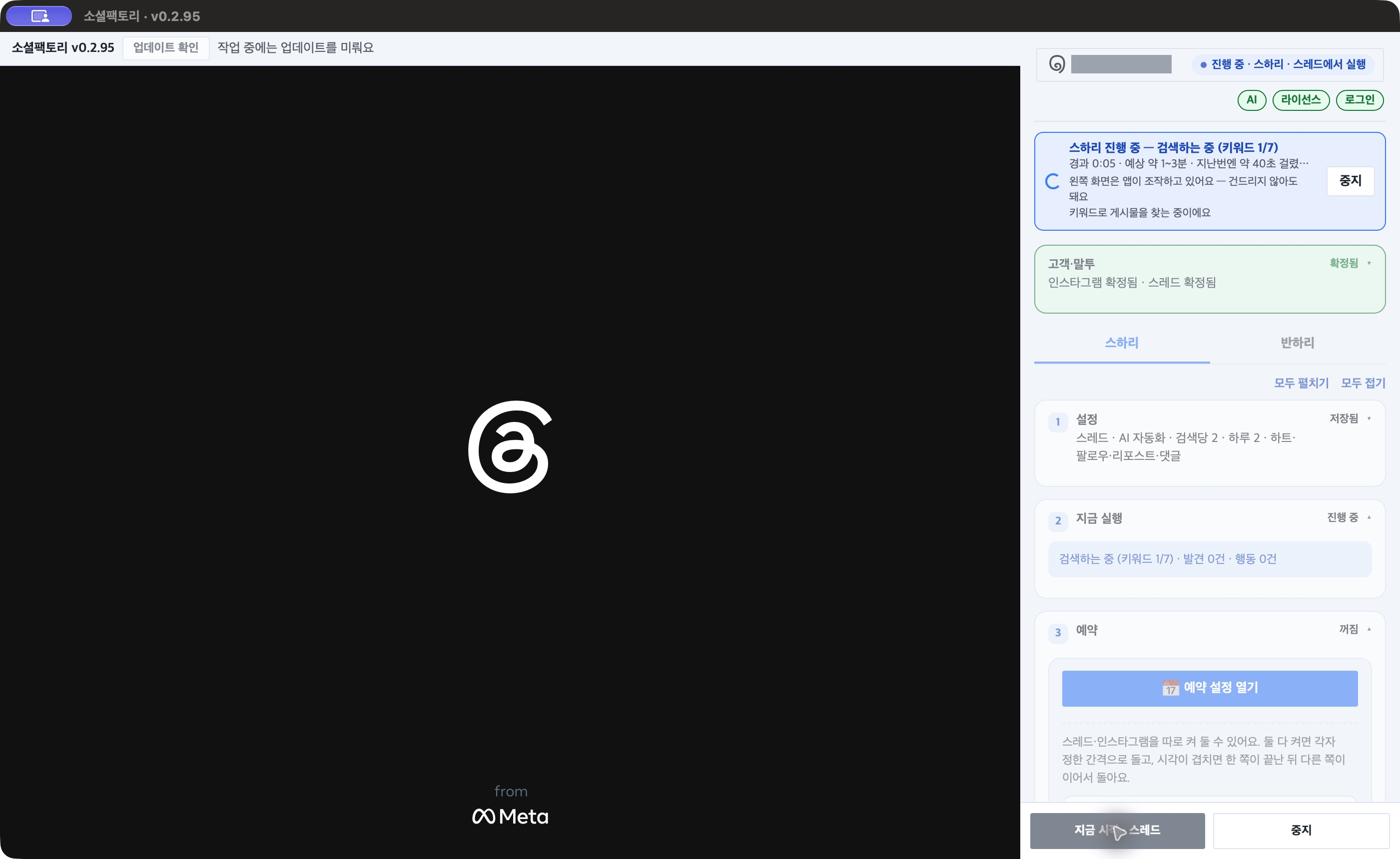Click the loading spinner in 스하리 진행 중 card

click(1053, 181)
